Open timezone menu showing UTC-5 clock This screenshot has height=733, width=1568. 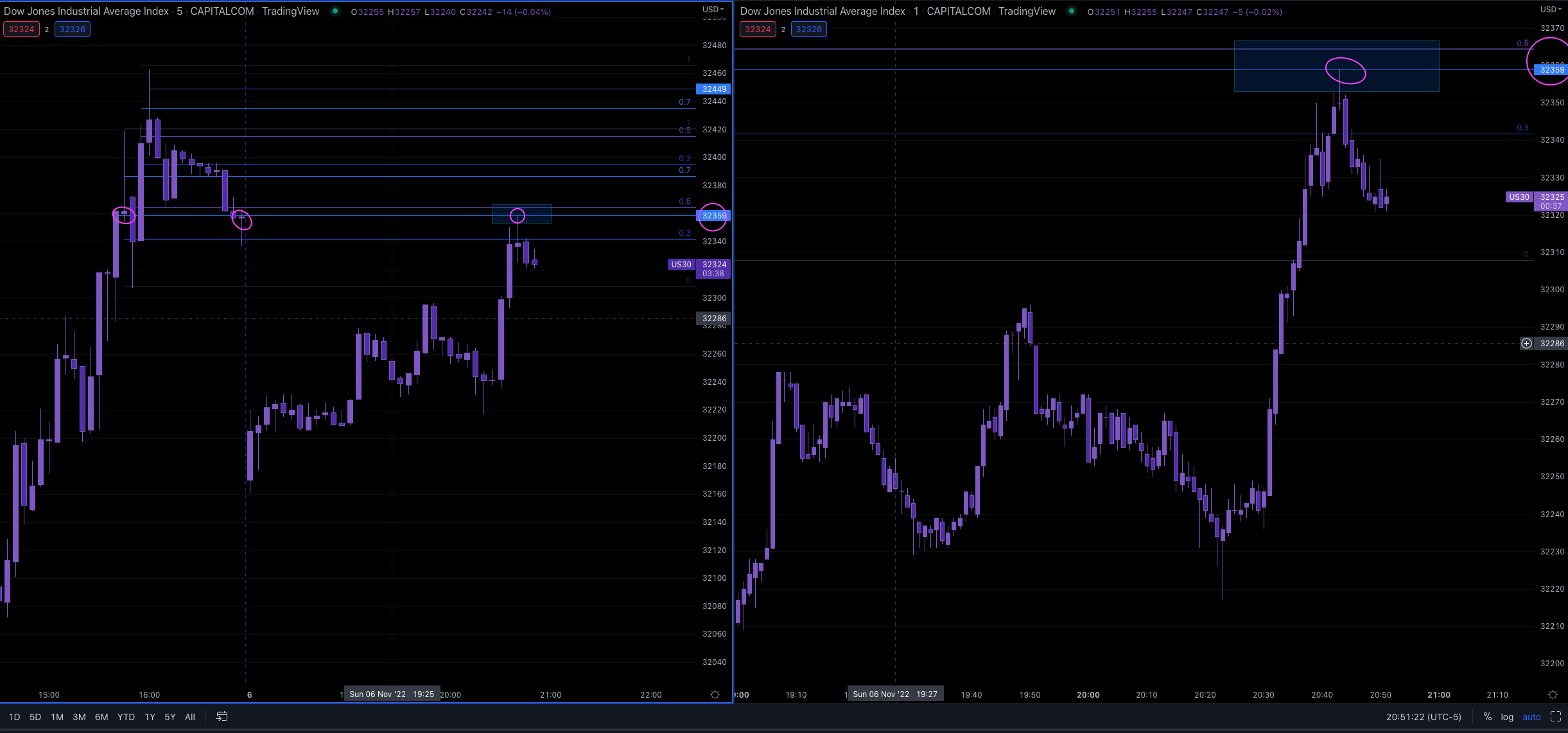pyautogui.click(x=1424, y=717)
